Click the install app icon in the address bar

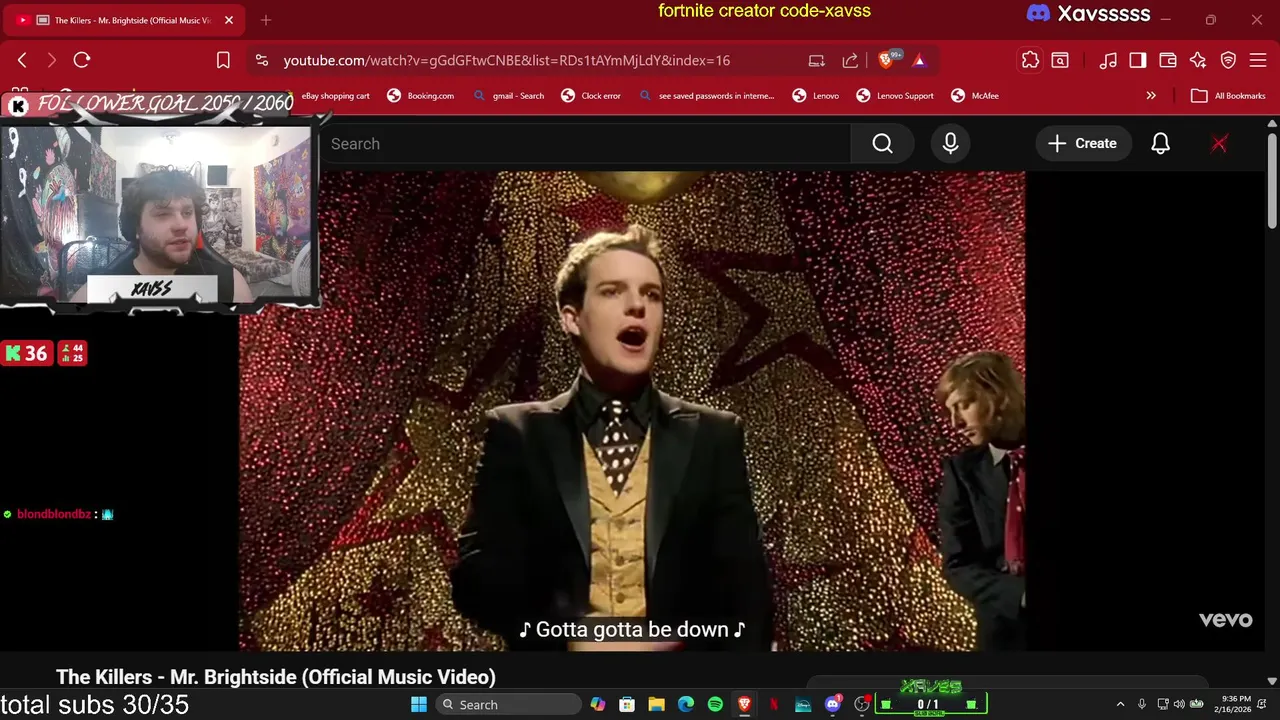tap(817, 60)
